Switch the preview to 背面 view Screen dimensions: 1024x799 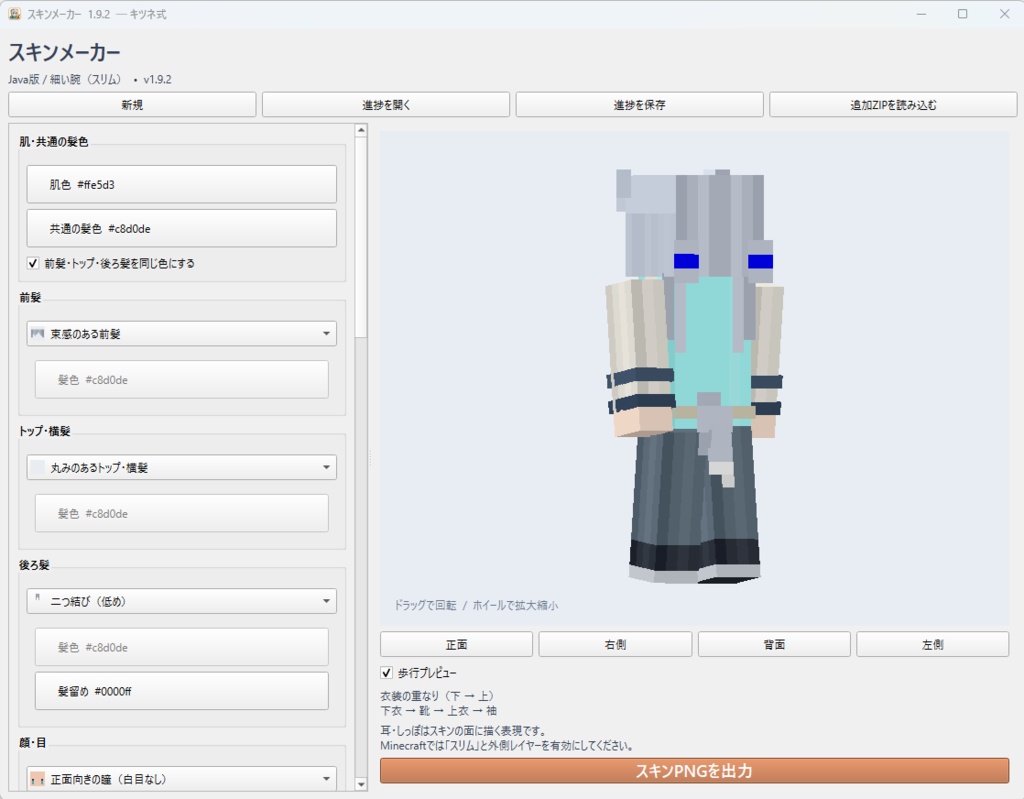coord(774,644)
